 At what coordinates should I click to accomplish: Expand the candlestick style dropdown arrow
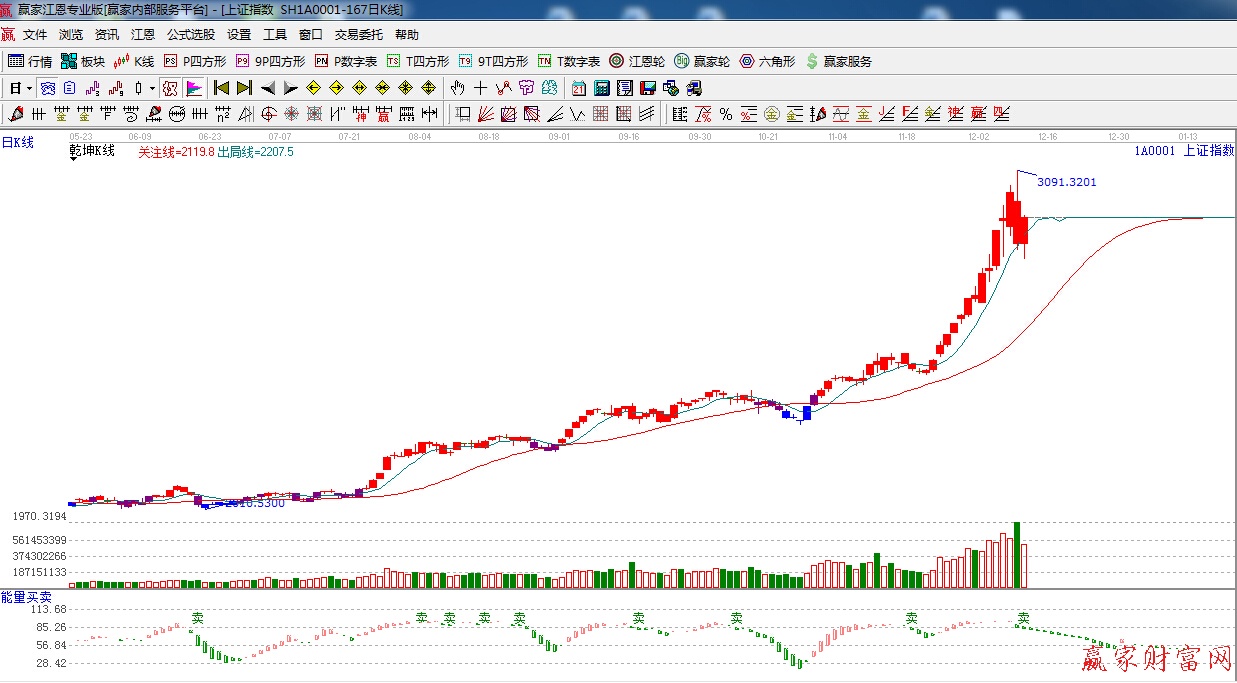pos(152,88)
